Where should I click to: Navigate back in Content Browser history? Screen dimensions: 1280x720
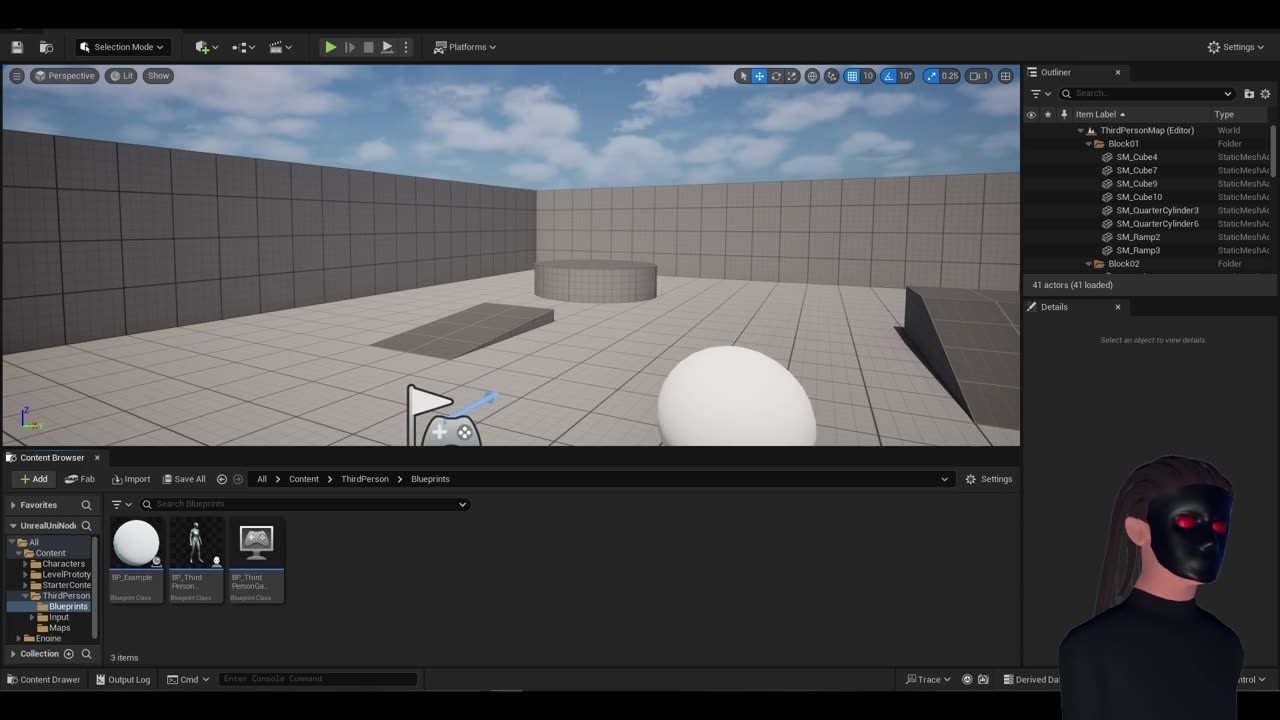click(x=222, y=479)
